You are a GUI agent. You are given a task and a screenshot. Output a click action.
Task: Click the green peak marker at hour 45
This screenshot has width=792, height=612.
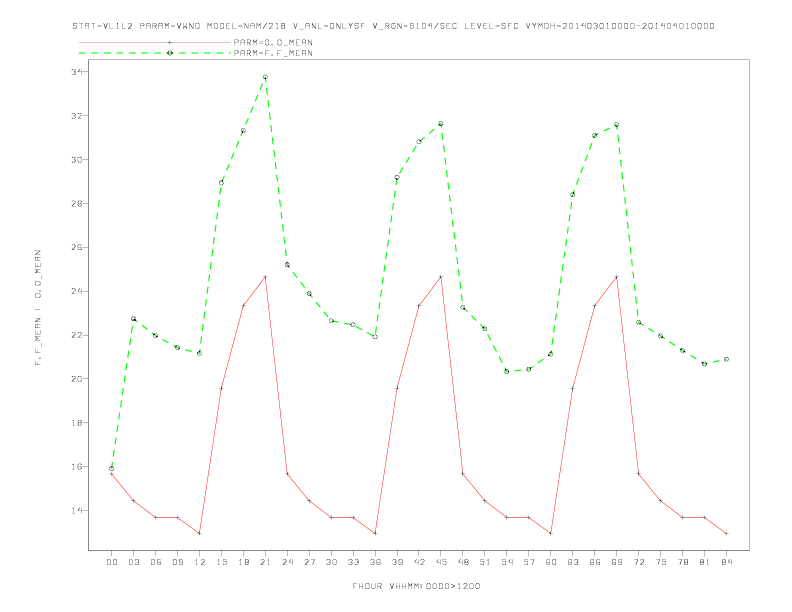click(441, 124)
